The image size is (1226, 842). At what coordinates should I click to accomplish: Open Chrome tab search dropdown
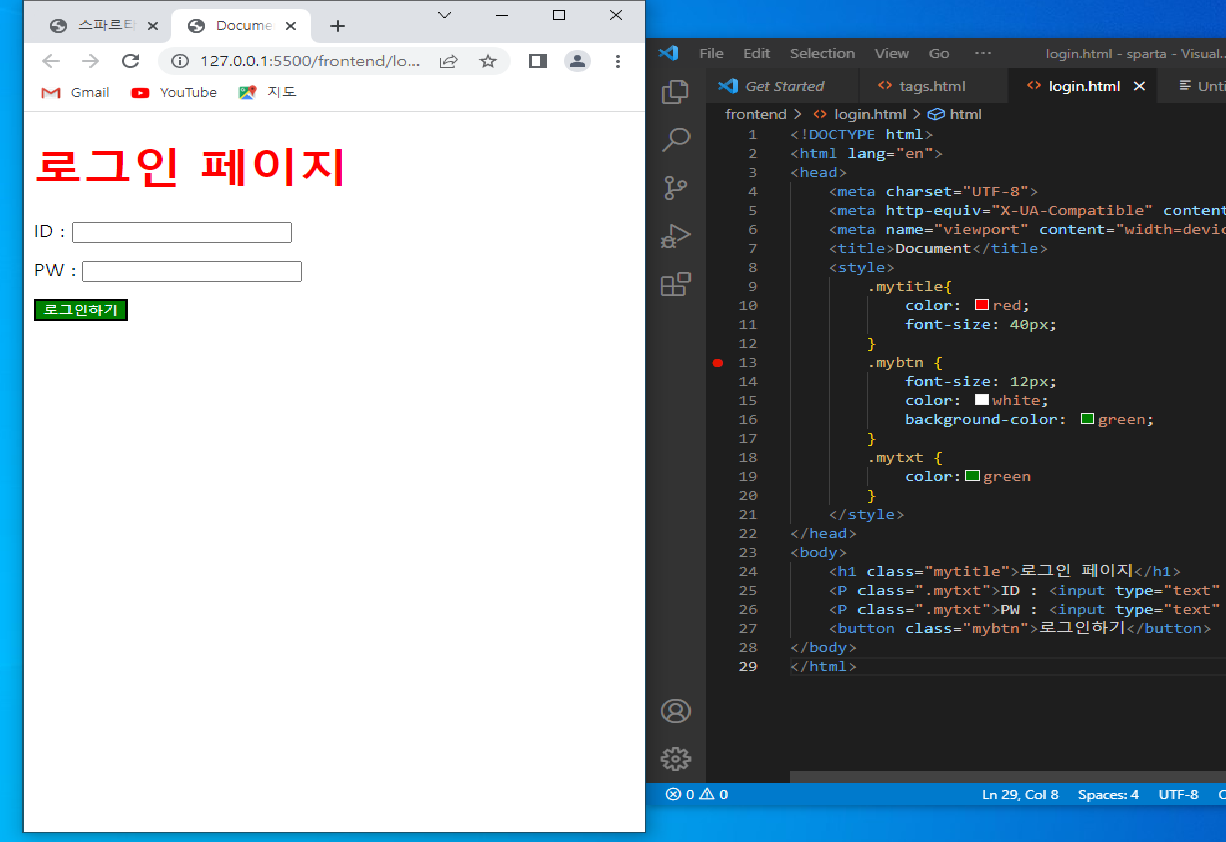[x=445, y=15]
